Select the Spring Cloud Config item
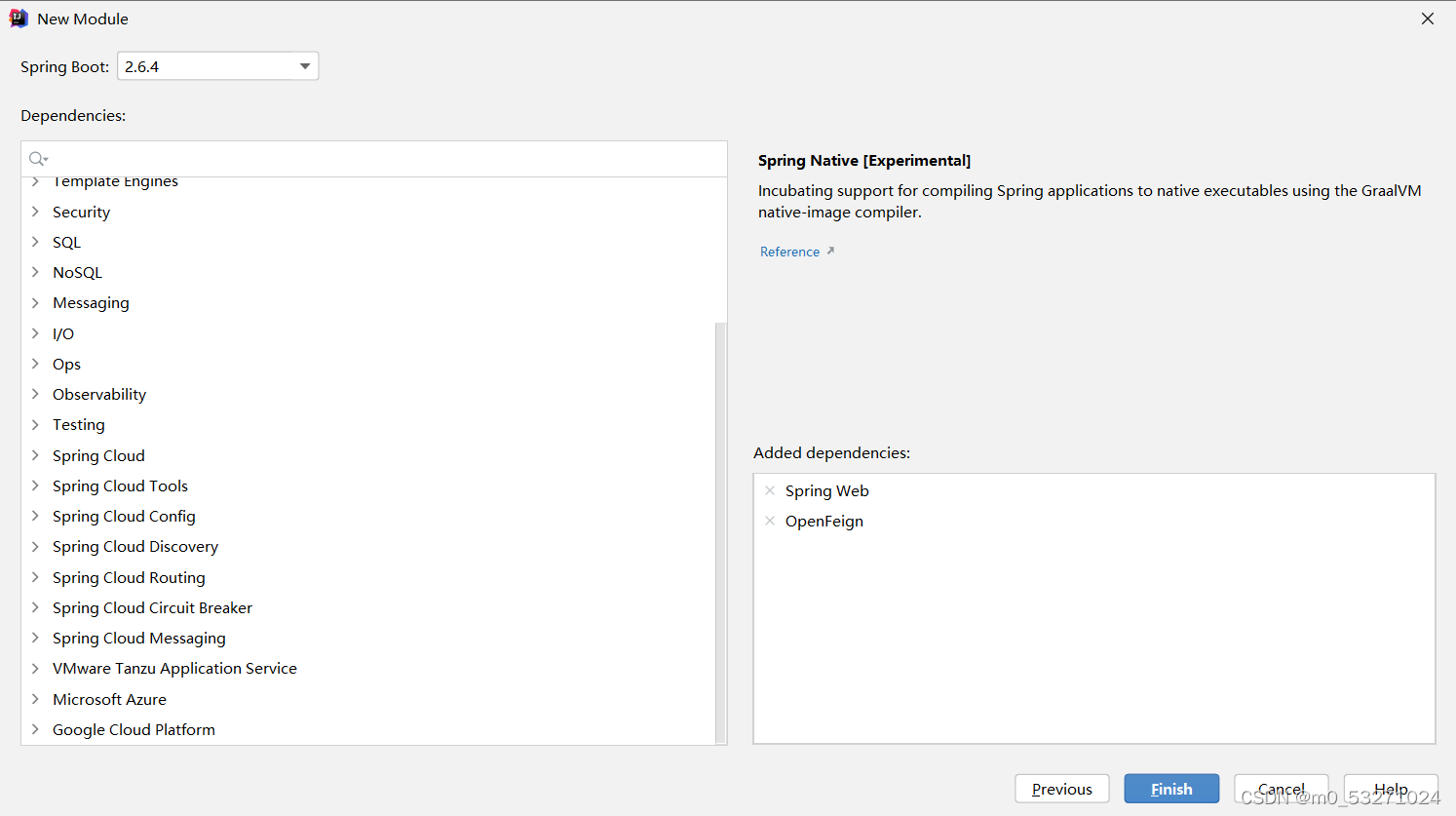Screen dimensions: 1456x816 (124, 517)
